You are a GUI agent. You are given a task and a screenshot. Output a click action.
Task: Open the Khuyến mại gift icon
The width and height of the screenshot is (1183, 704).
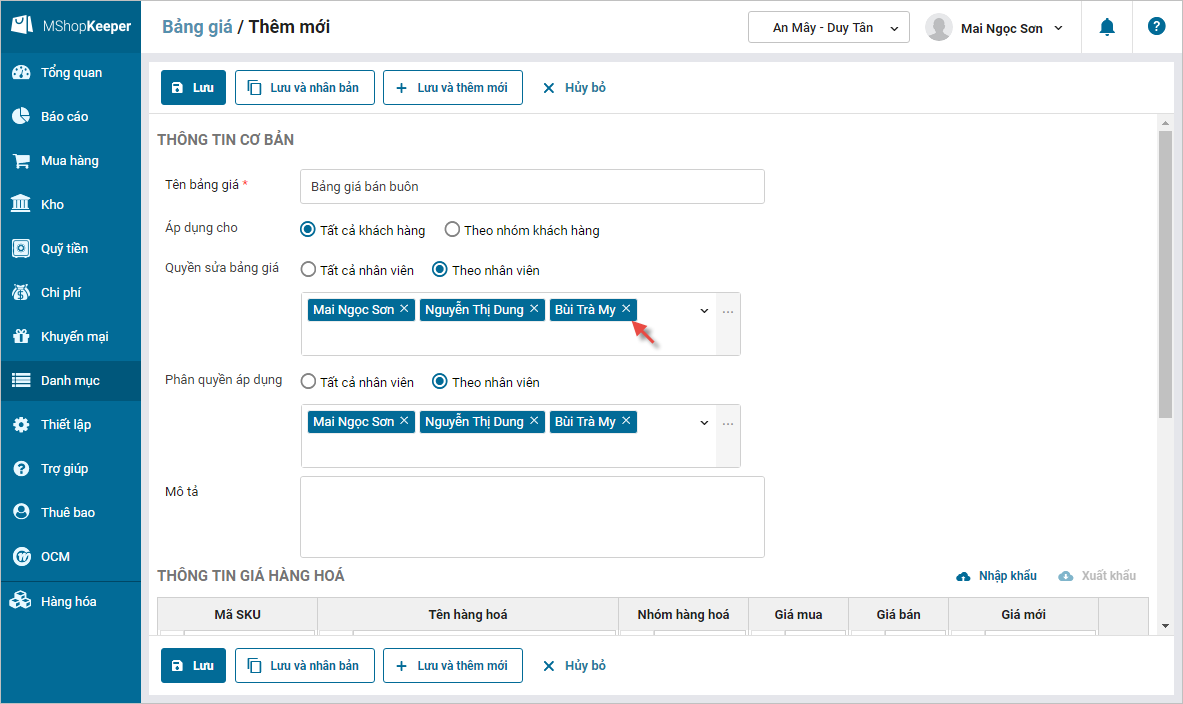(x=20, y=336)
